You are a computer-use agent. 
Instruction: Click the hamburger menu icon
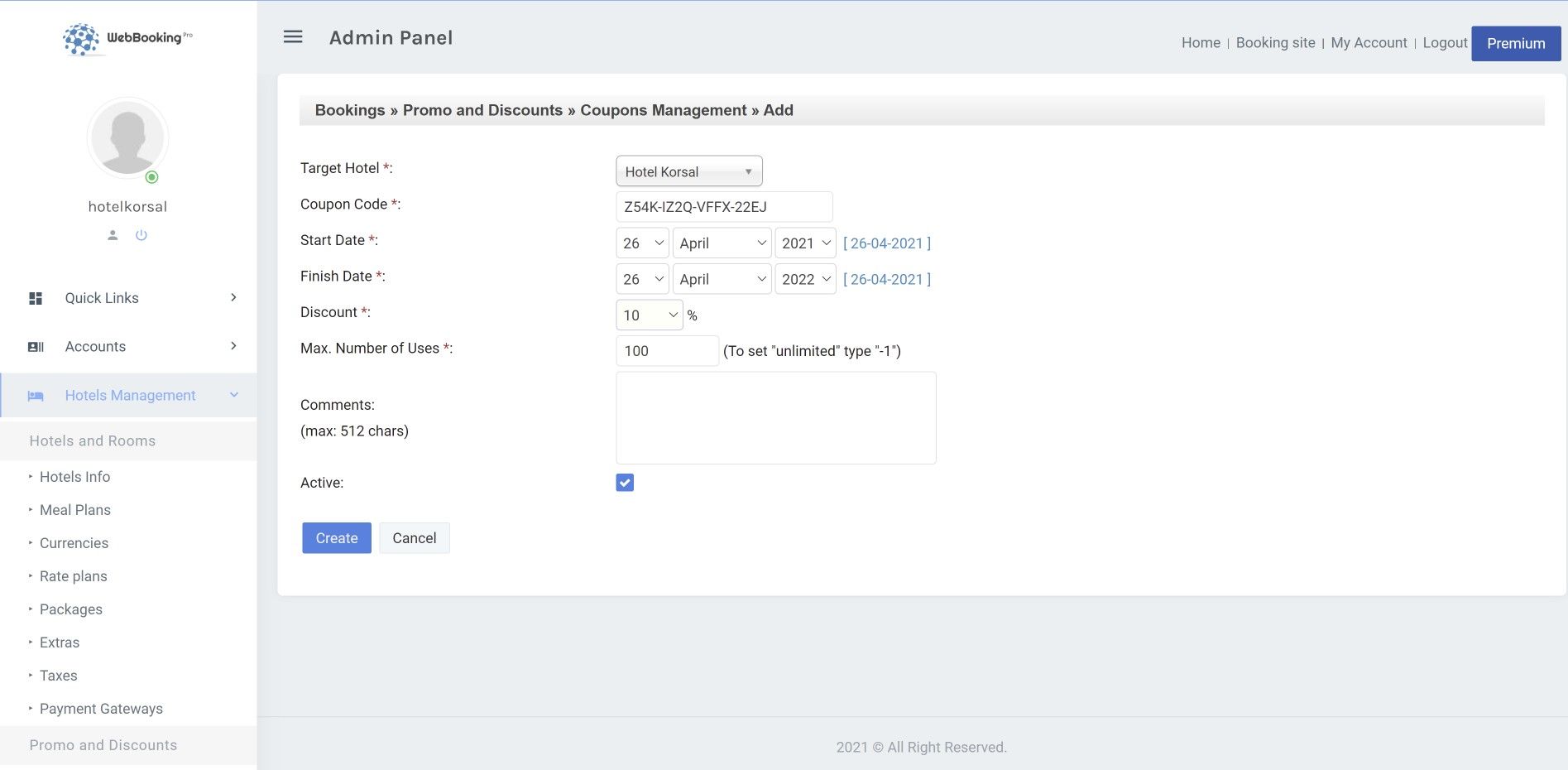pos(293,37)
